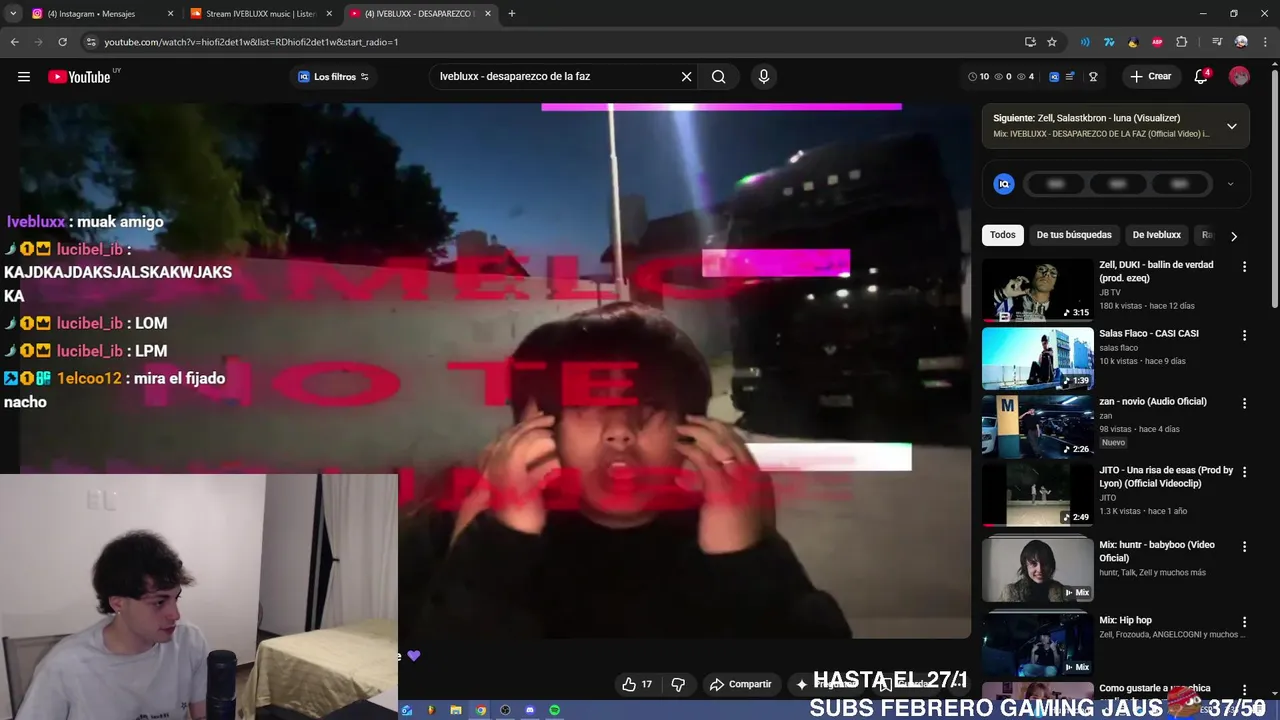Open Salas Flaco - CASI CASI video title
Screen dimensions: 1280x720
pos(1148,333)
